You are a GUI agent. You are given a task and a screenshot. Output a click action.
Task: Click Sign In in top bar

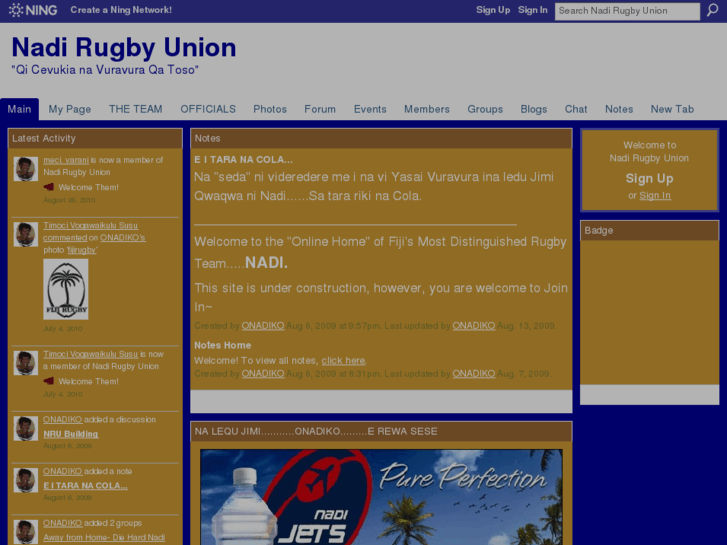click(x=533, y=10)
